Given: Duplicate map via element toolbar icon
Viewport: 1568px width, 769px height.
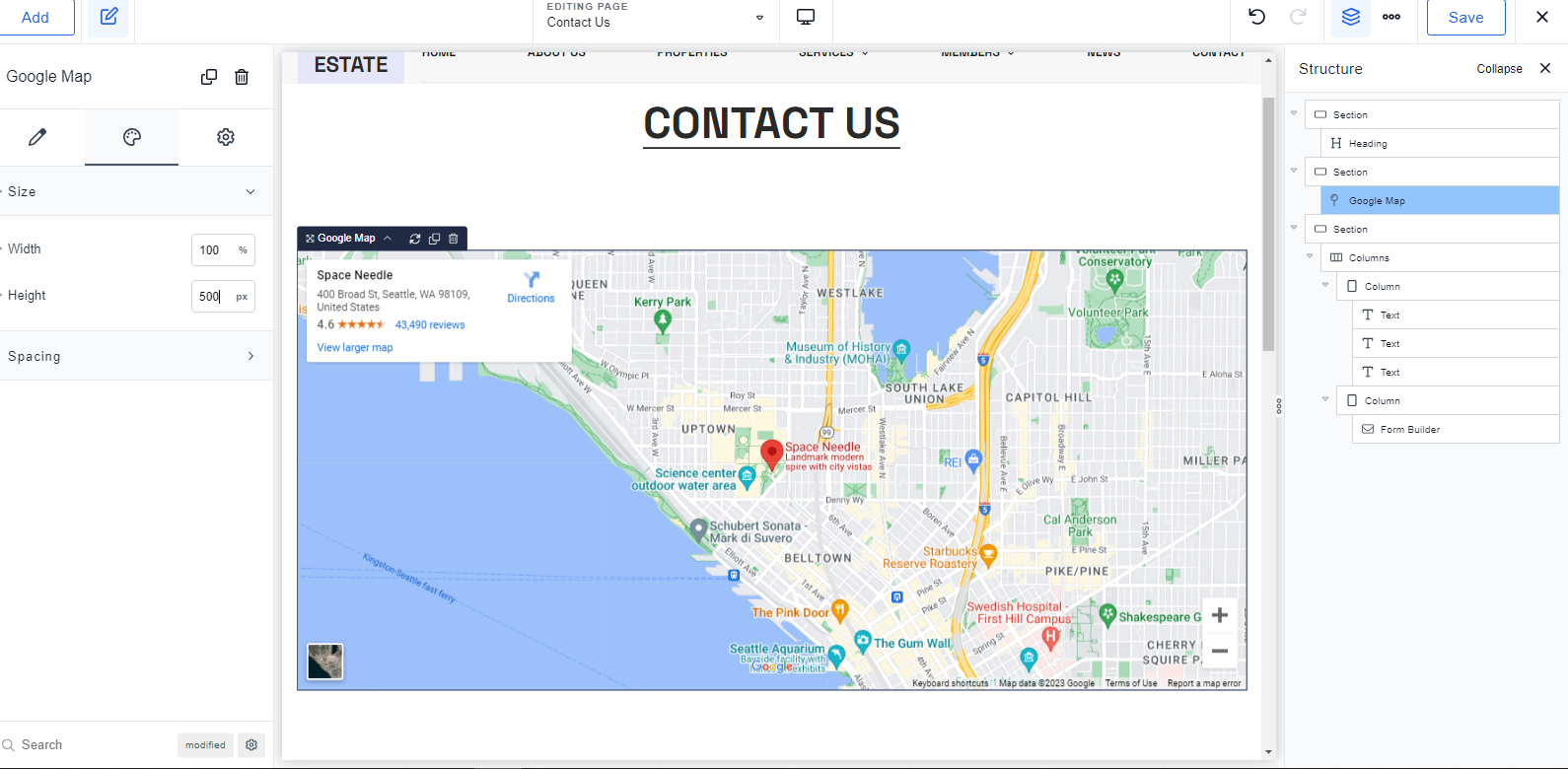Looking at the screenshot, I should click(434, 239).
